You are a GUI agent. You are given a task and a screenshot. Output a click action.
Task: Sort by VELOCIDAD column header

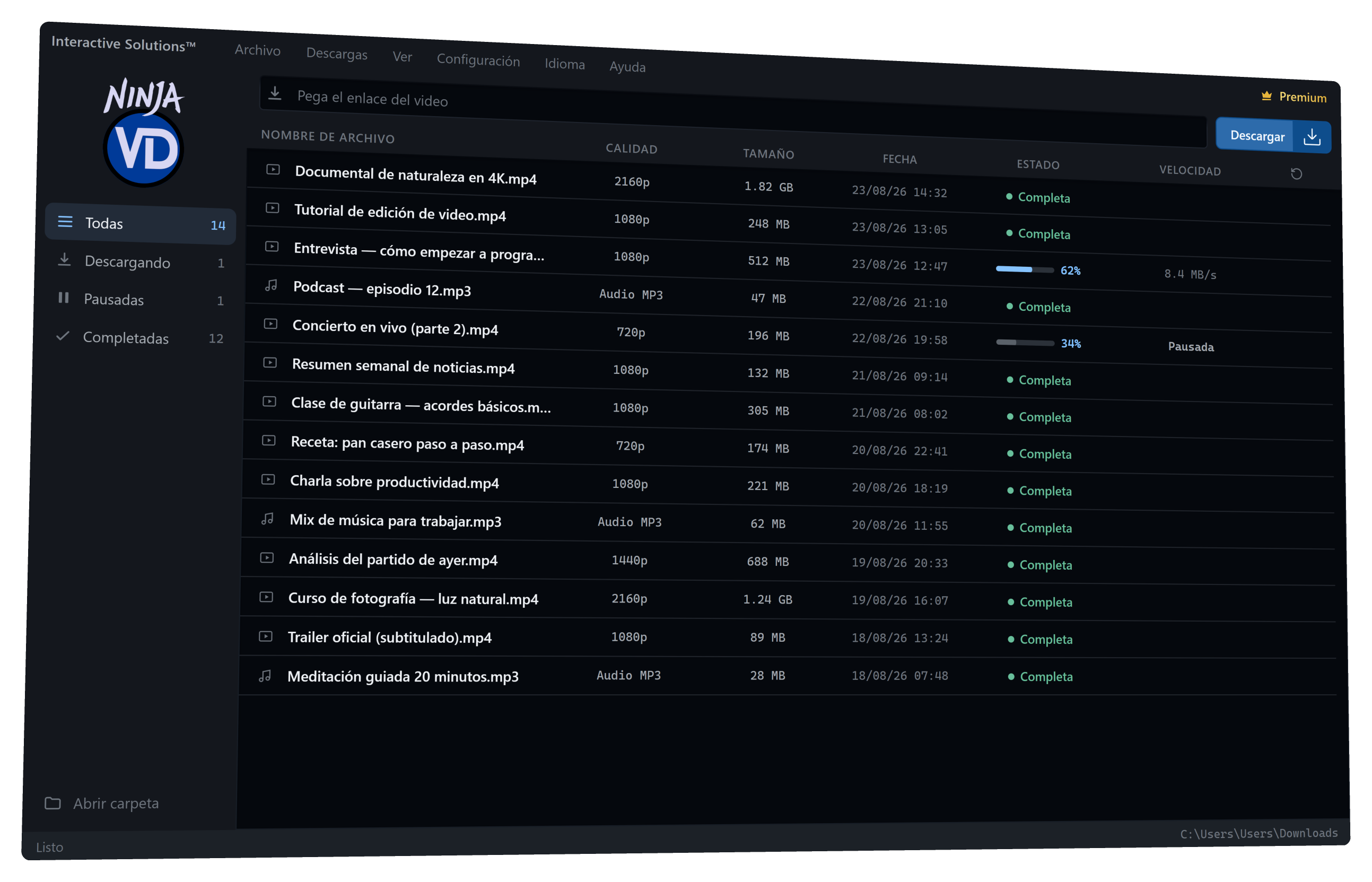(1190, 170)
